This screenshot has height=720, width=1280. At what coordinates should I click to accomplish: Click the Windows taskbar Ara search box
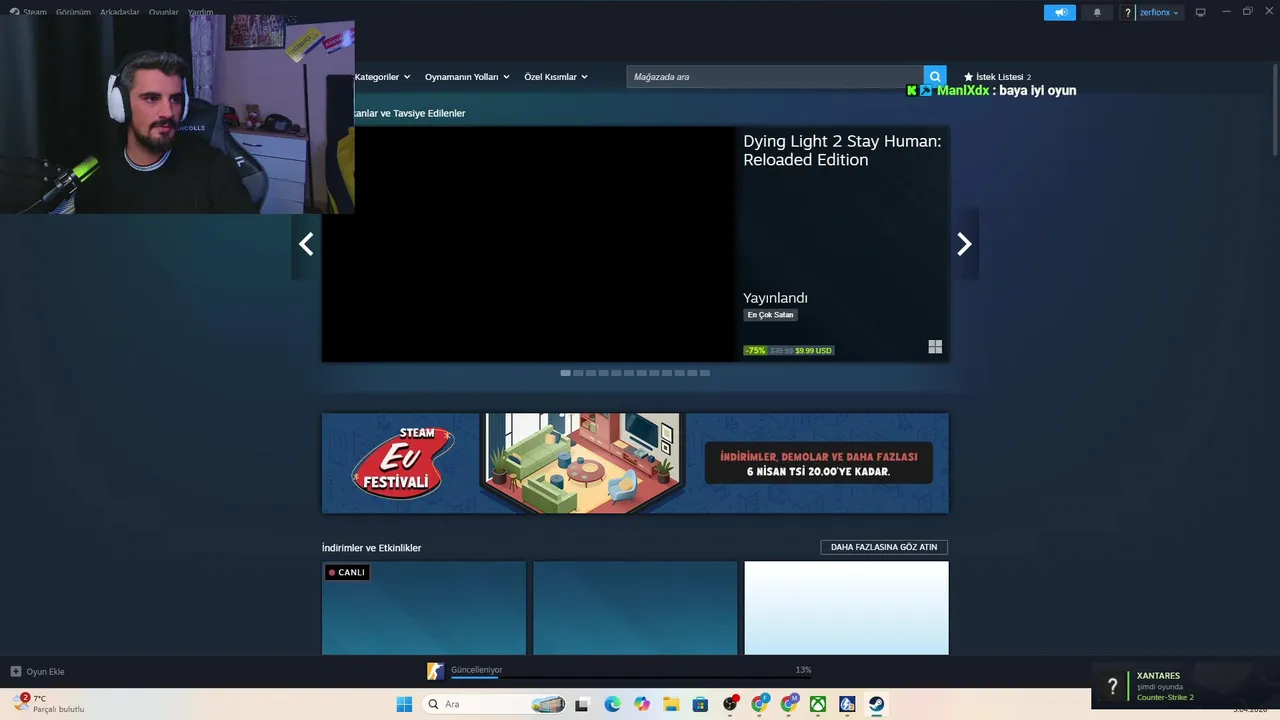[x=495, y=704]
